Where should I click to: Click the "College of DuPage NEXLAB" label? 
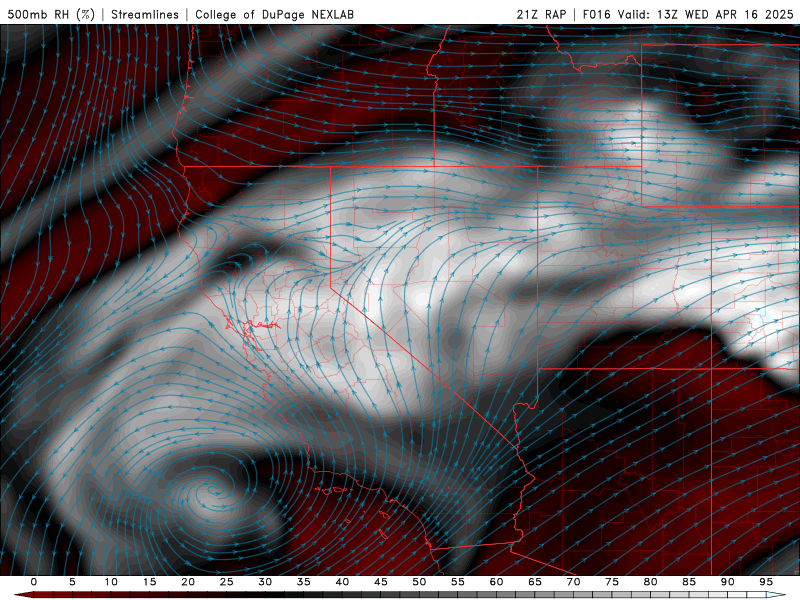point(274,14)
